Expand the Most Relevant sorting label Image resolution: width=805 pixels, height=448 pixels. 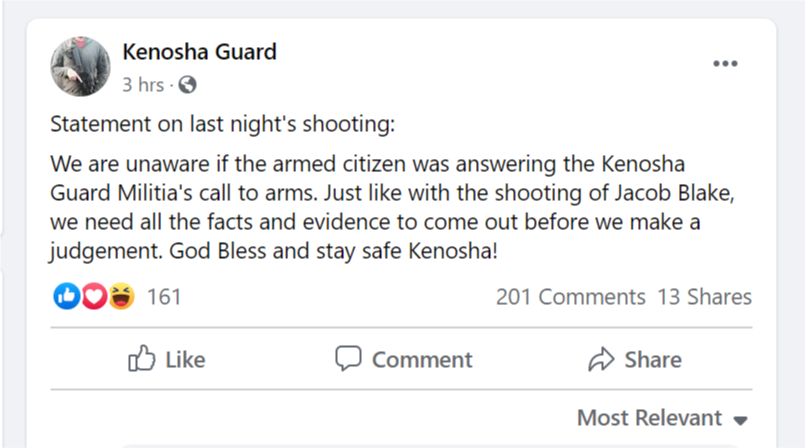649,417
